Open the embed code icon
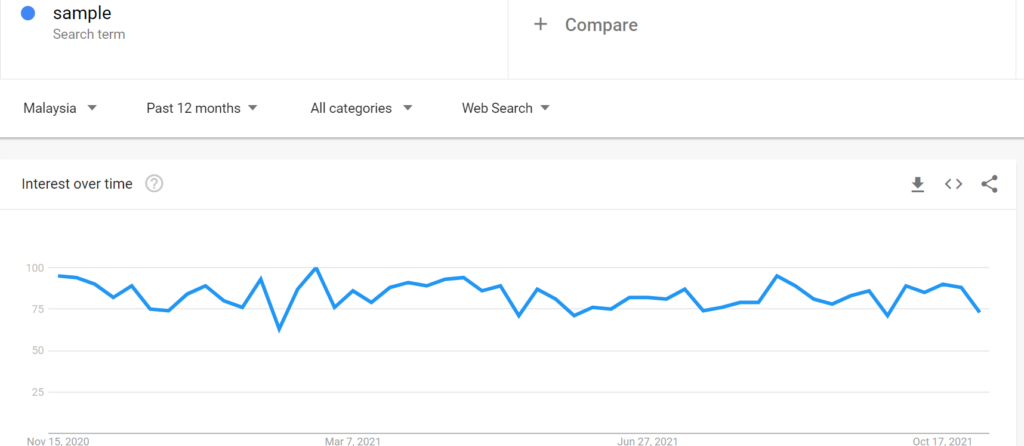 (953, 184)
